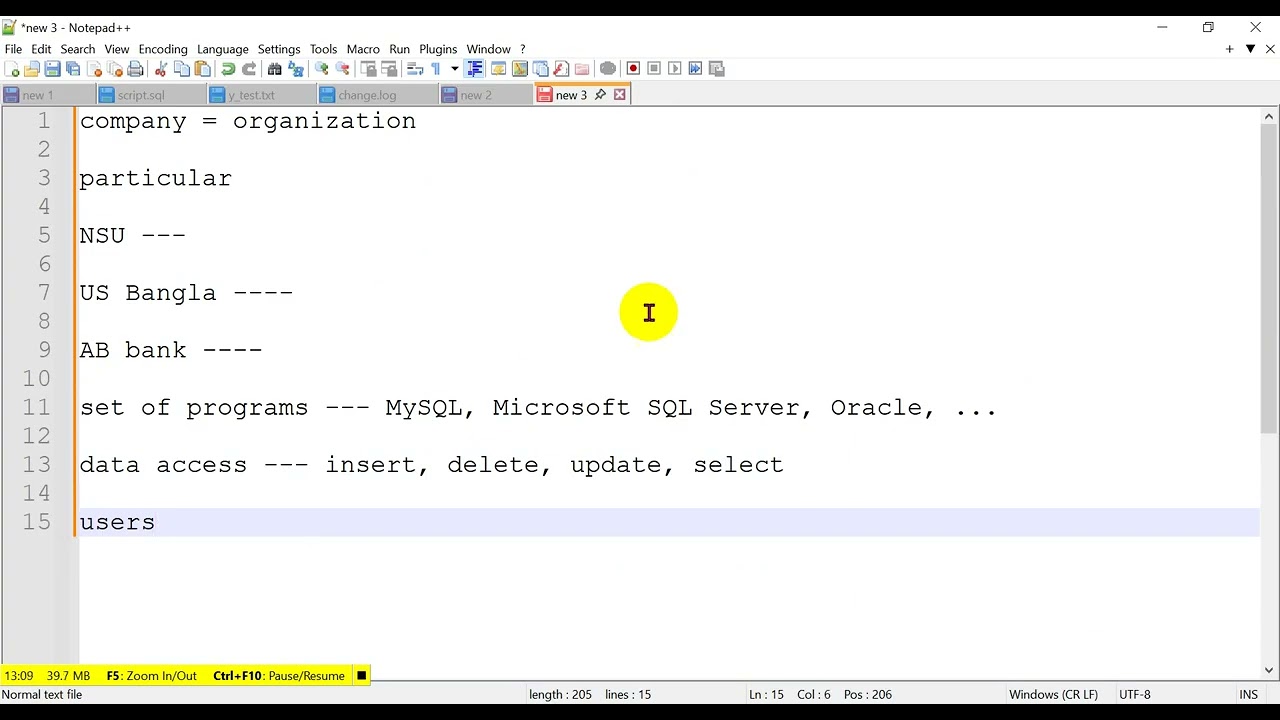Toggle the indent guide toolbar button

(x=474, y=69)
